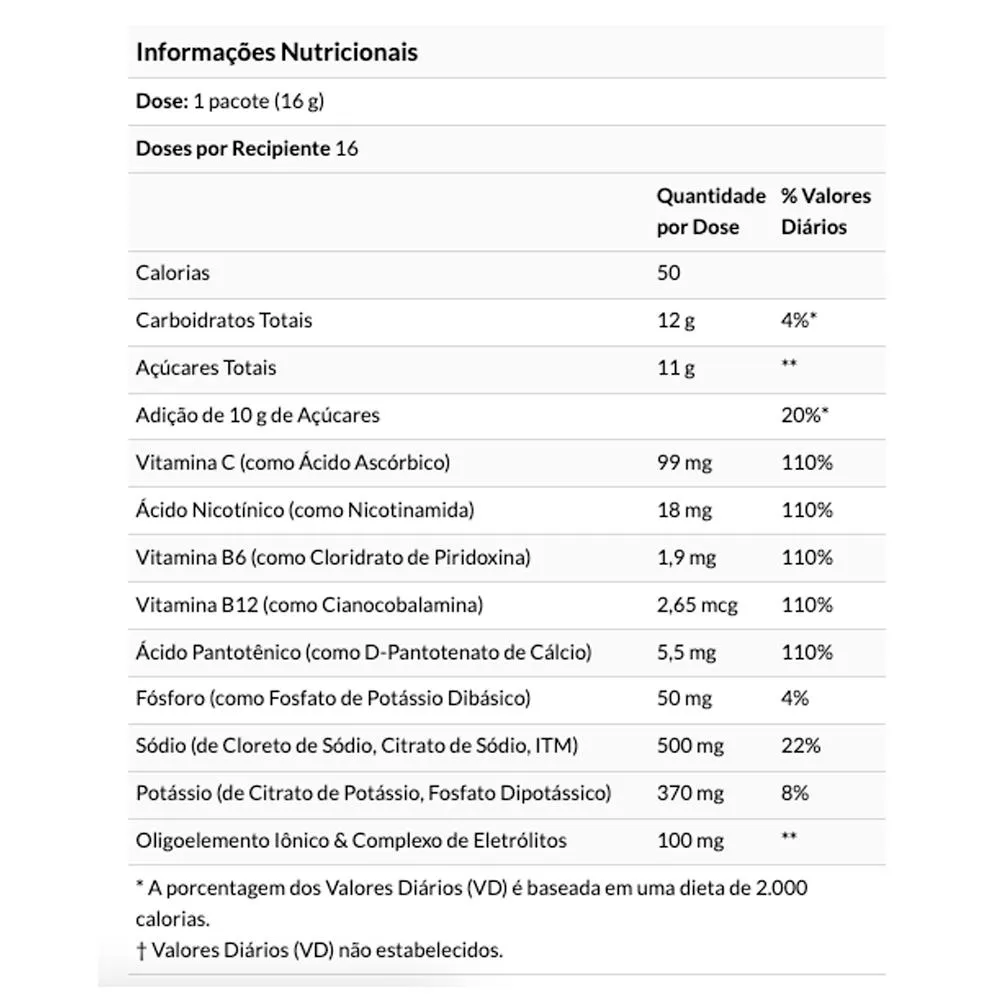Click the Ácido Pantotênico row label

pos(364,652)
